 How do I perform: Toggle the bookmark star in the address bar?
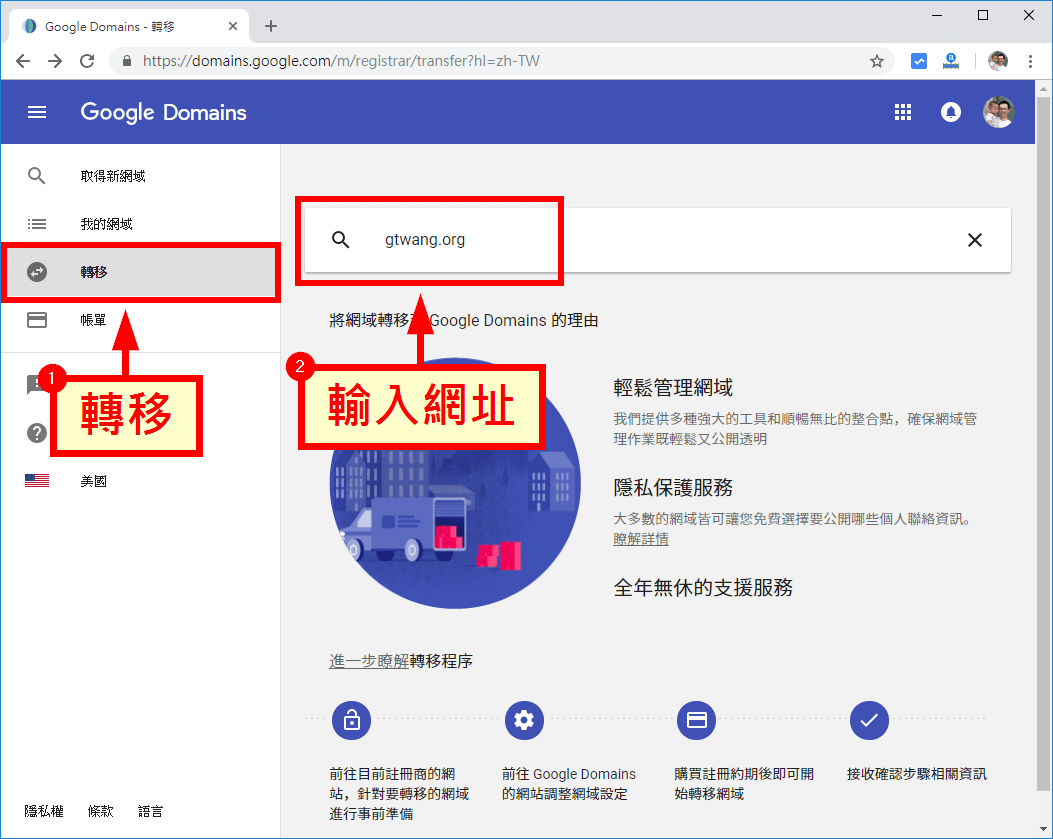(x=877, y=60)
